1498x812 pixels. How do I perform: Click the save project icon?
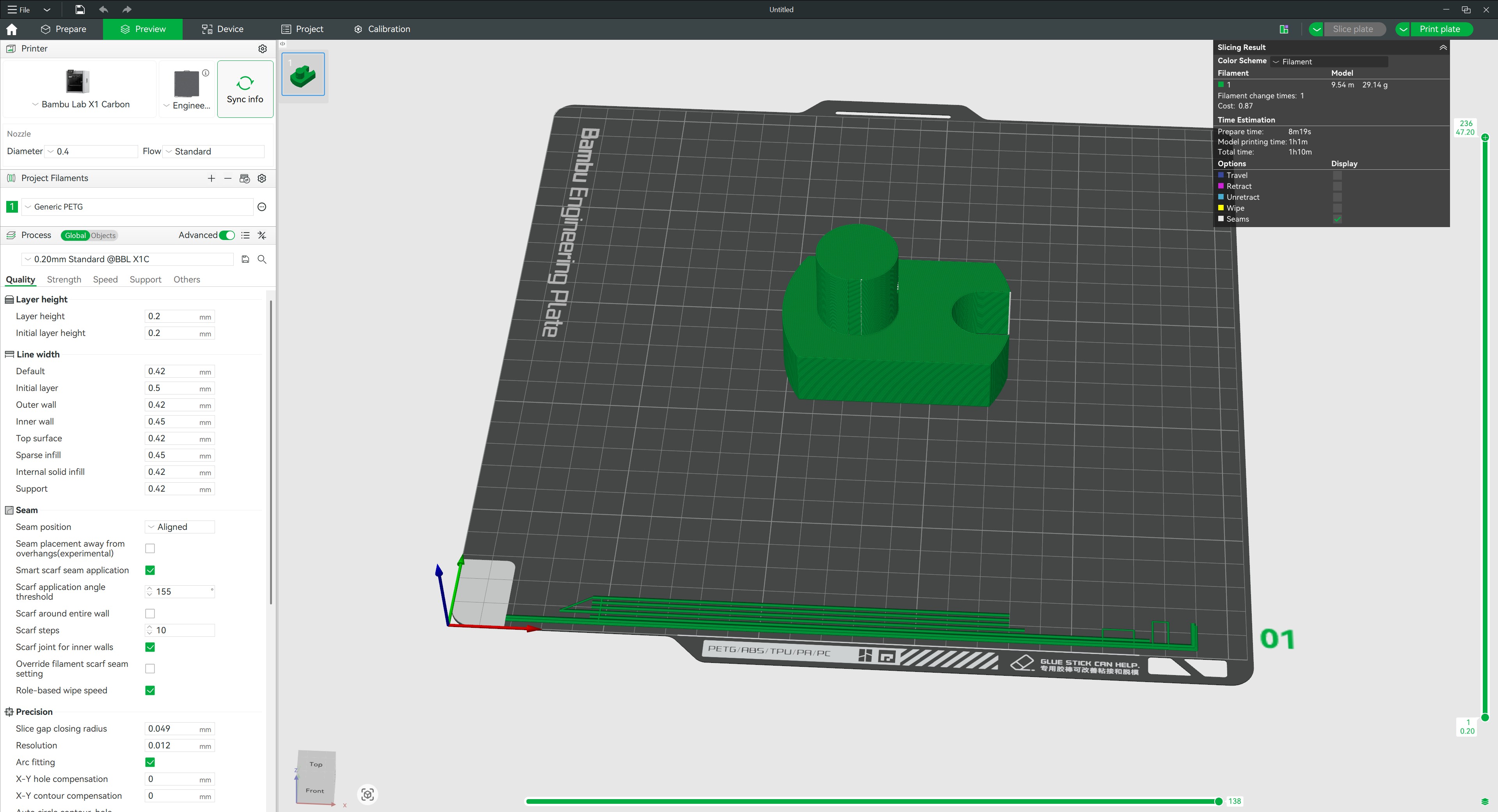pyautogui.click(x=80, y=9)
